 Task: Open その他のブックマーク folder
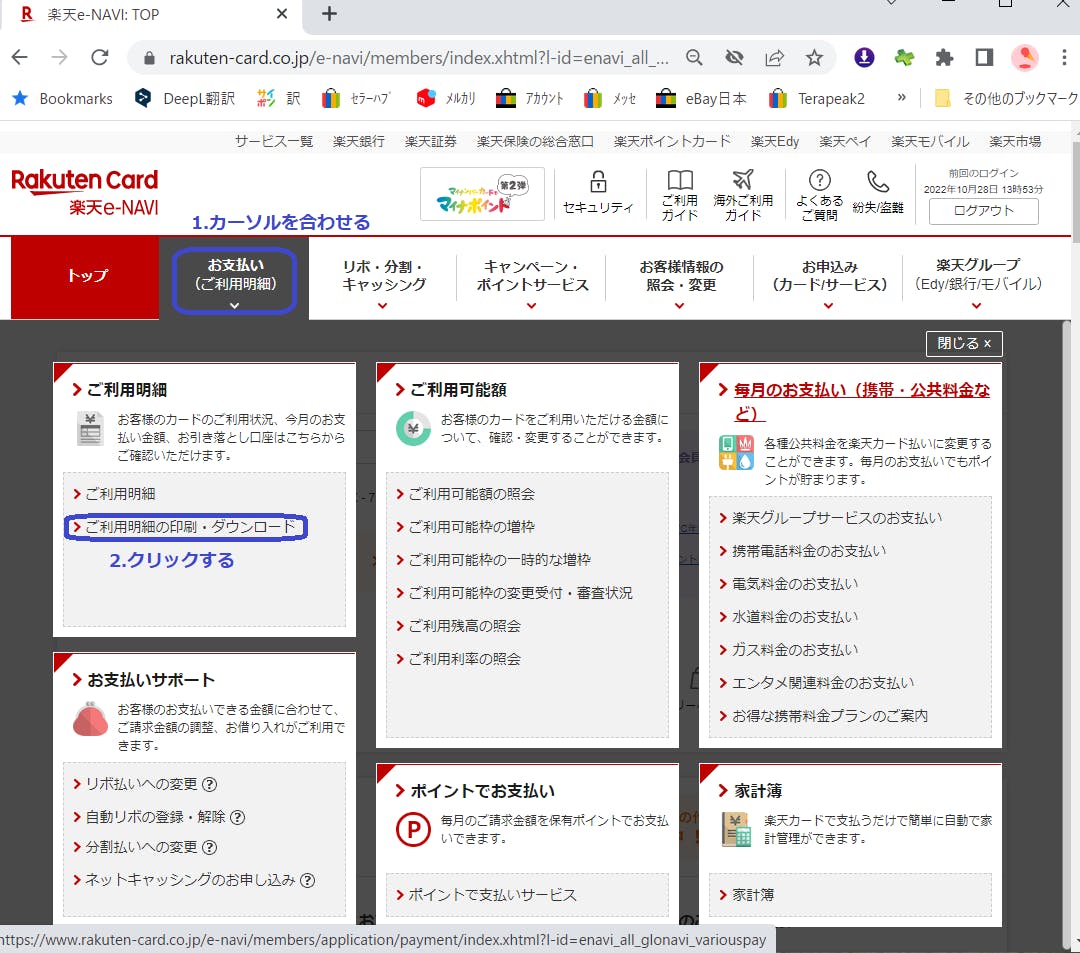(x=1006, y=98)
